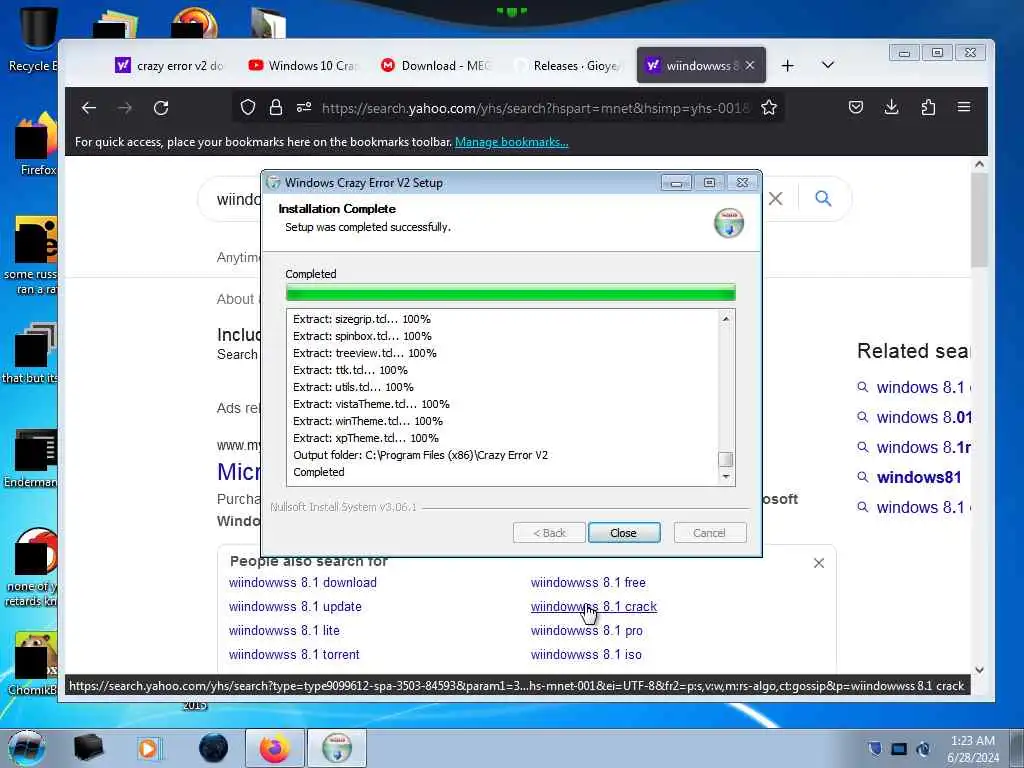Expand the list all tabs chevron

point(827,65)
